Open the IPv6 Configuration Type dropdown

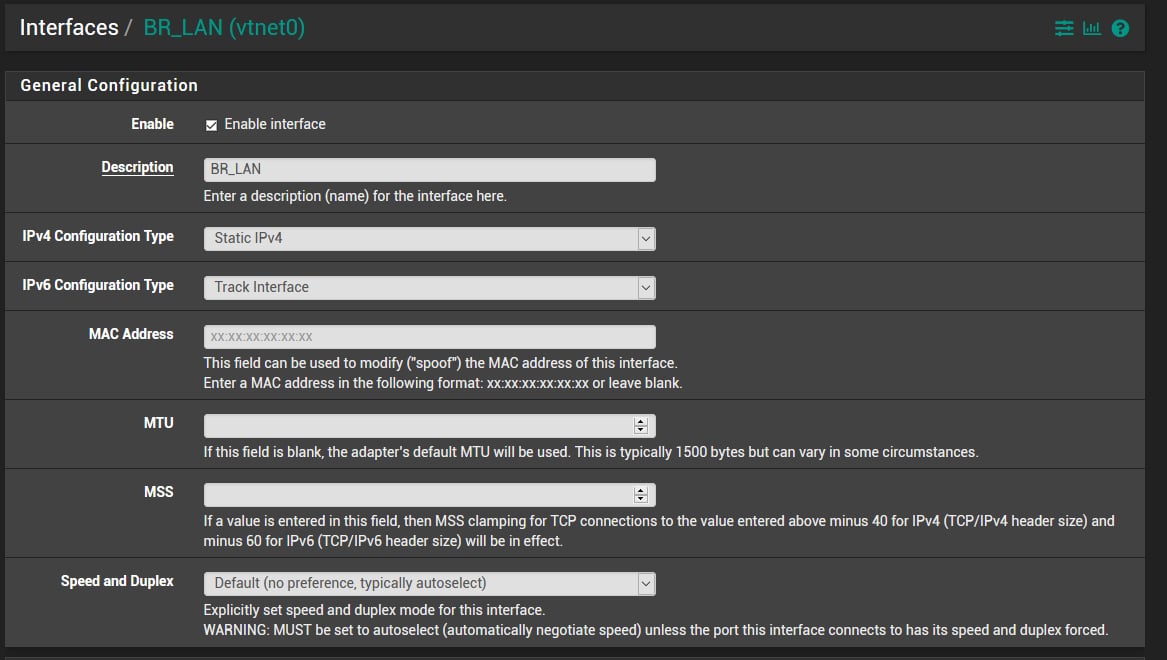[429, 288]
